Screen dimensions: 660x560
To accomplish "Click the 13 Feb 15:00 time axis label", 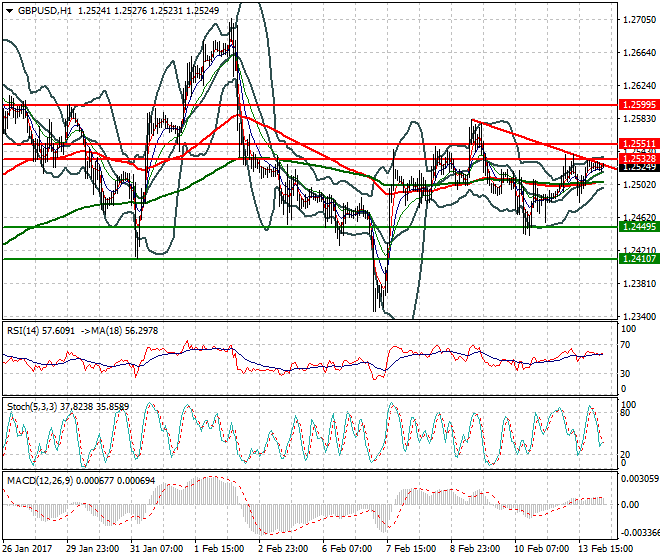I will (x=606, y=549).
